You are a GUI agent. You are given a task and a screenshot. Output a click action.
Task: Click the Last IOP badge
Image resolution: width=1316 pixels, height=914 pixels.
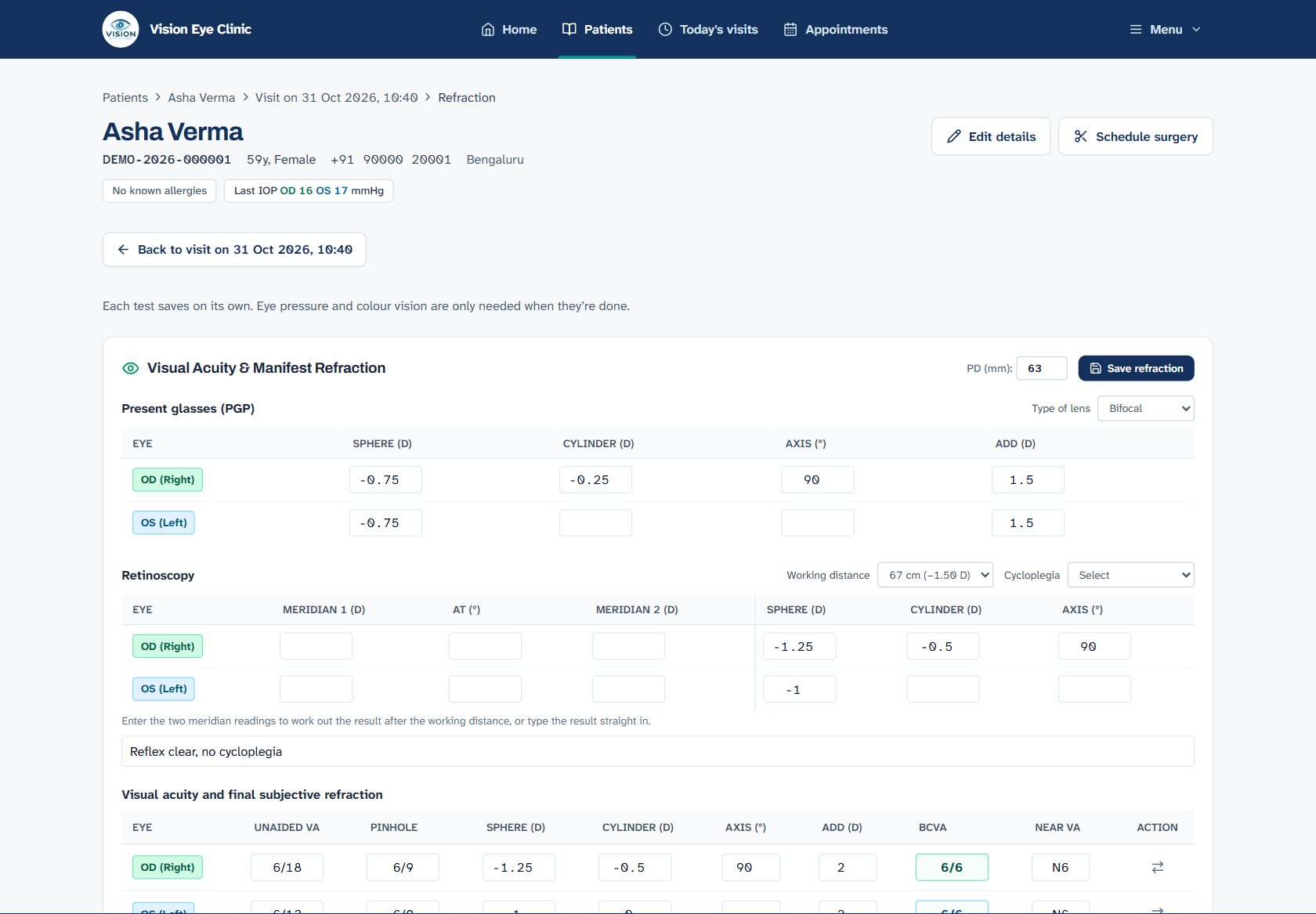[x=309, y=191]
